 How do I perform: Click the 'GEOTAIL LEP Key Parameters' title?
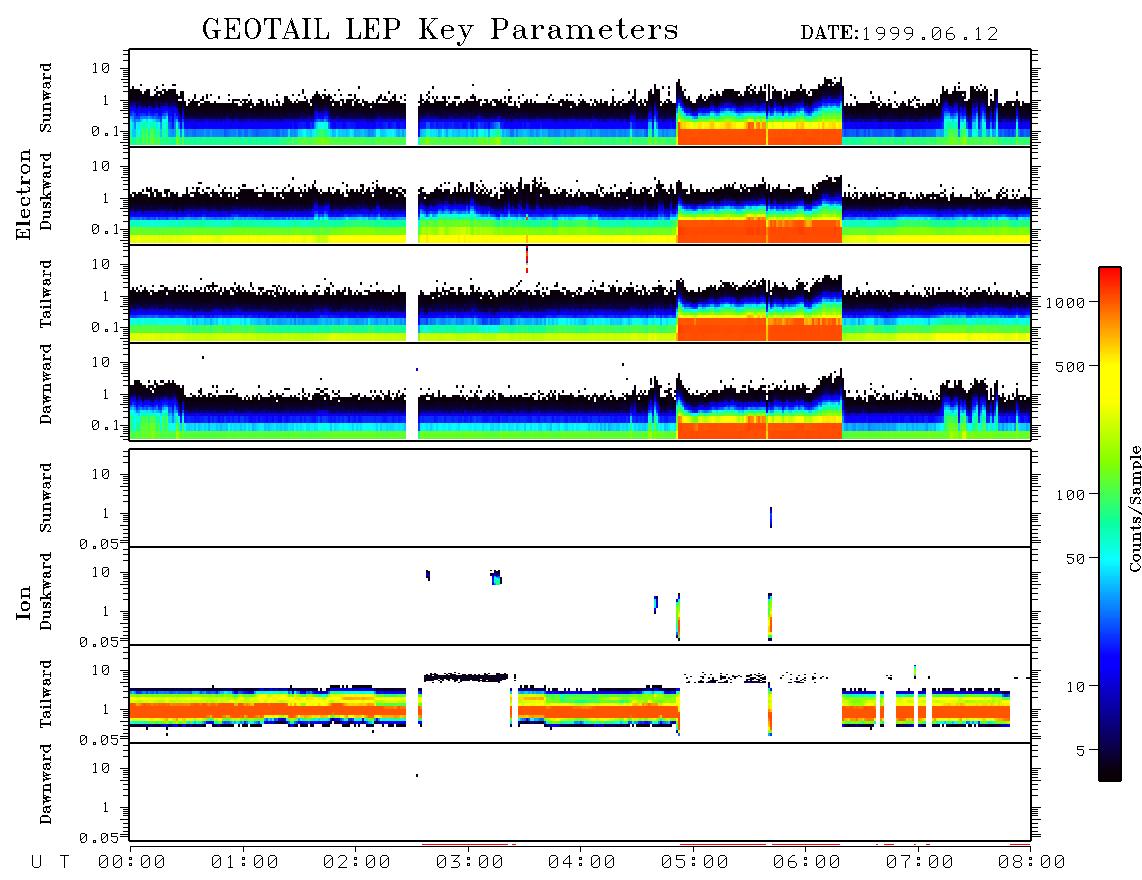[440, 30]
